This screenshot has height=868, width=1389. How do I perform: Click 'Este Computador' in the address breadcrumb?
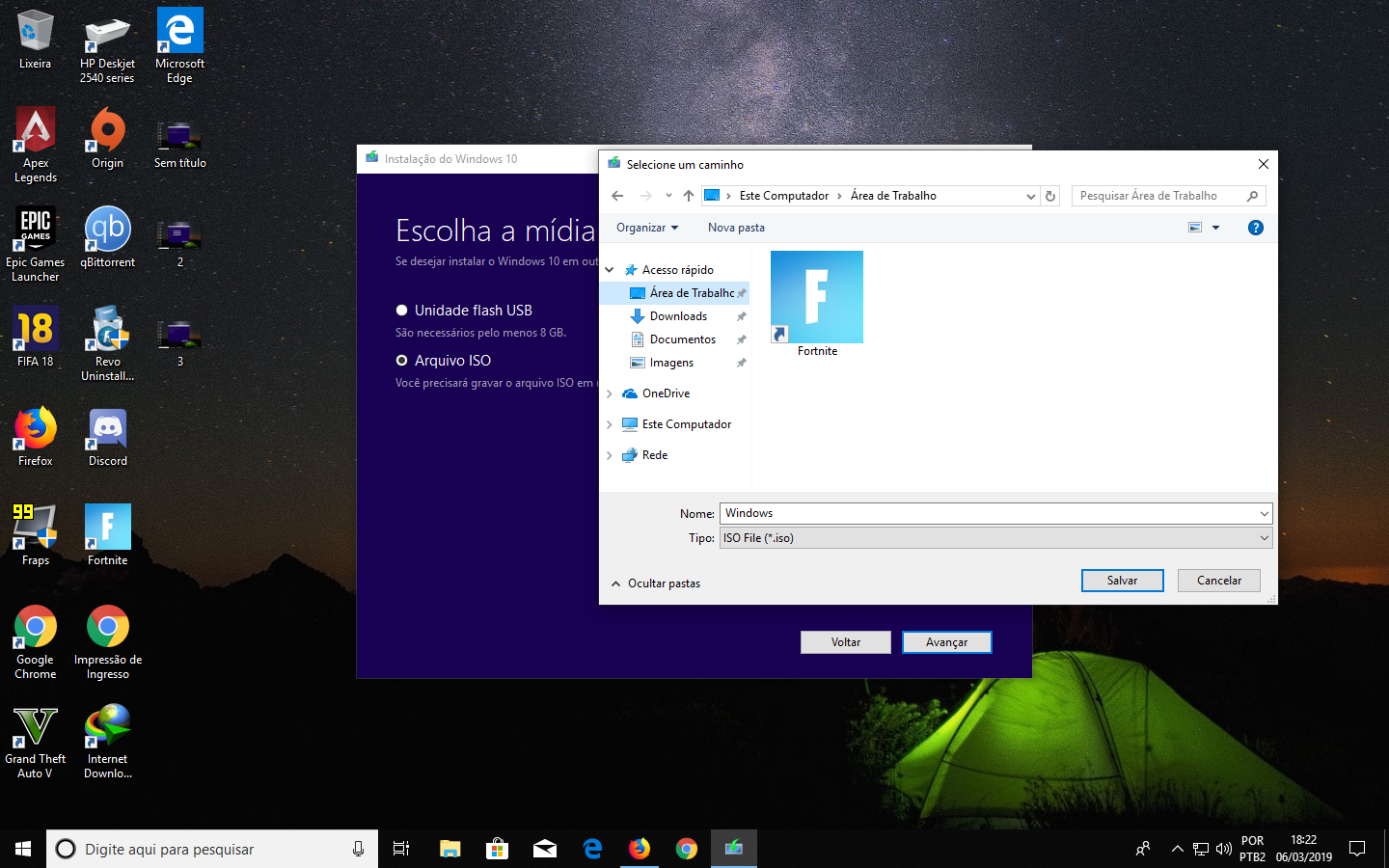tap(783, 196)
